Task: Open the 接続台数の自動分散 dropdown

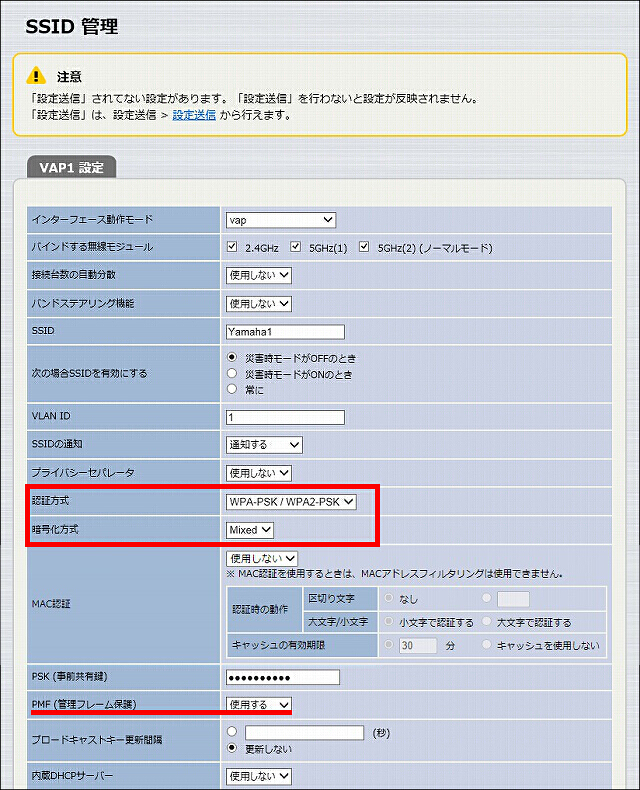Action: coord(259,275)
